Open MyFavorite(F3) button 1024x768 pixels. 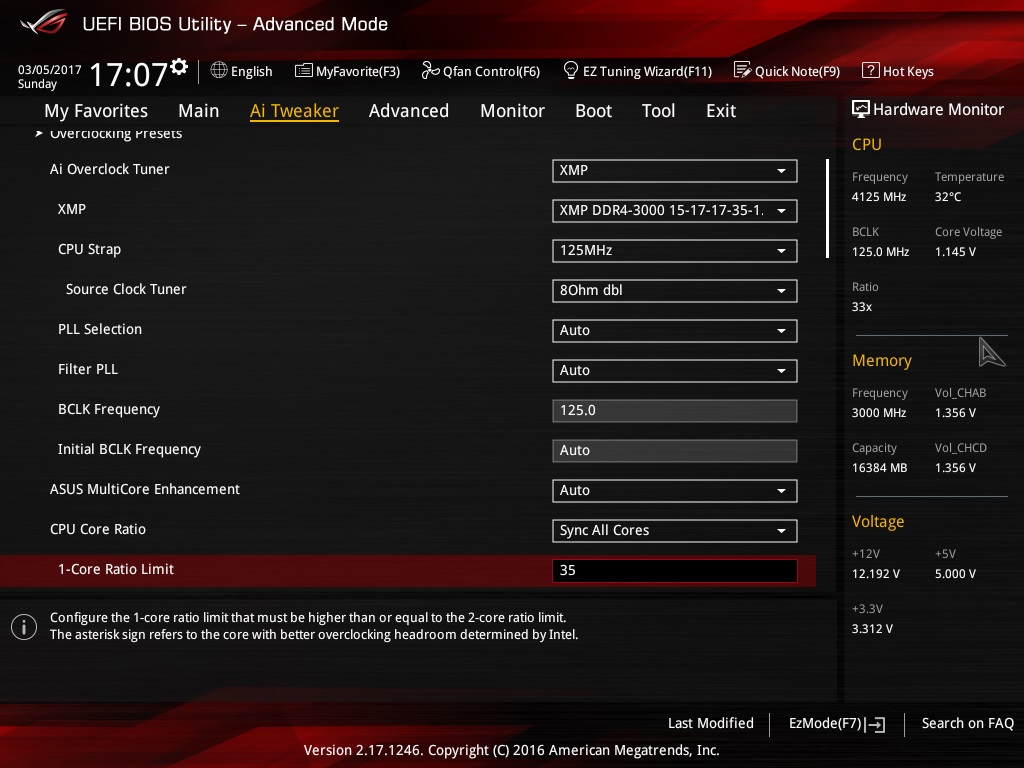tap(347, 71)
